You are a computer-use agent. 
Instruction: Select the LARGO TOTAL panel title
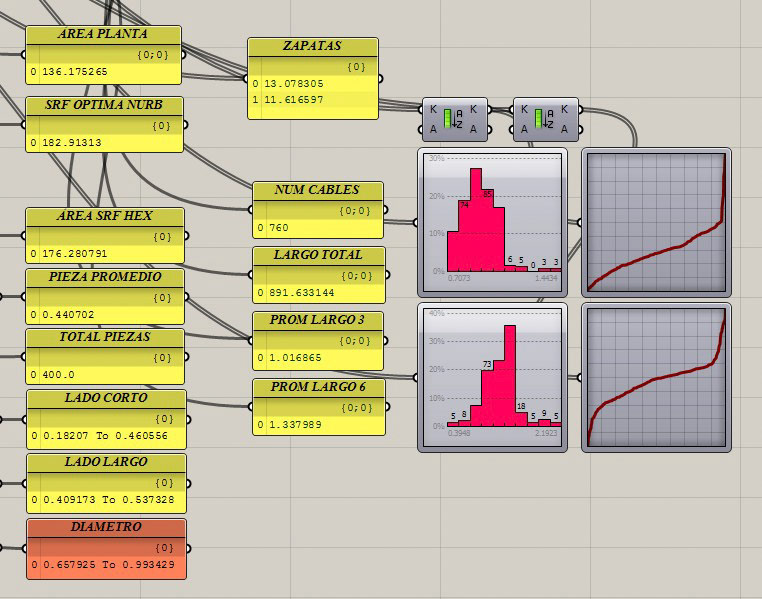coord(318,255)
